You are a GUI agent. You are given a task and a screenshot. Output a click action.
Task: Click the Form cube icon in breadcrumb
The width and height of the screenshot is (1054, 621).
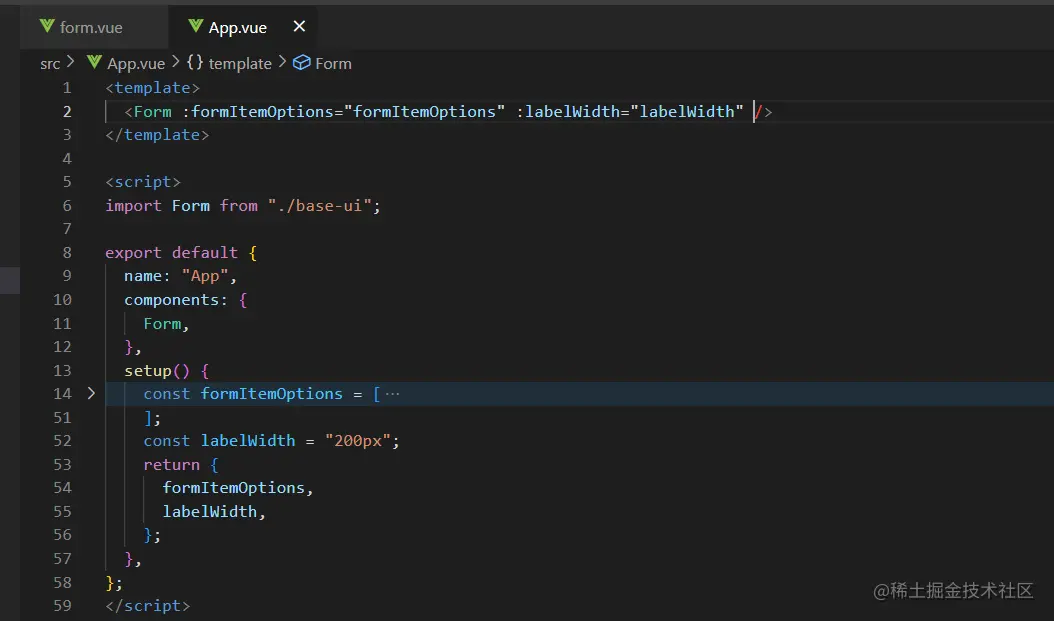[x=302, y=63]
